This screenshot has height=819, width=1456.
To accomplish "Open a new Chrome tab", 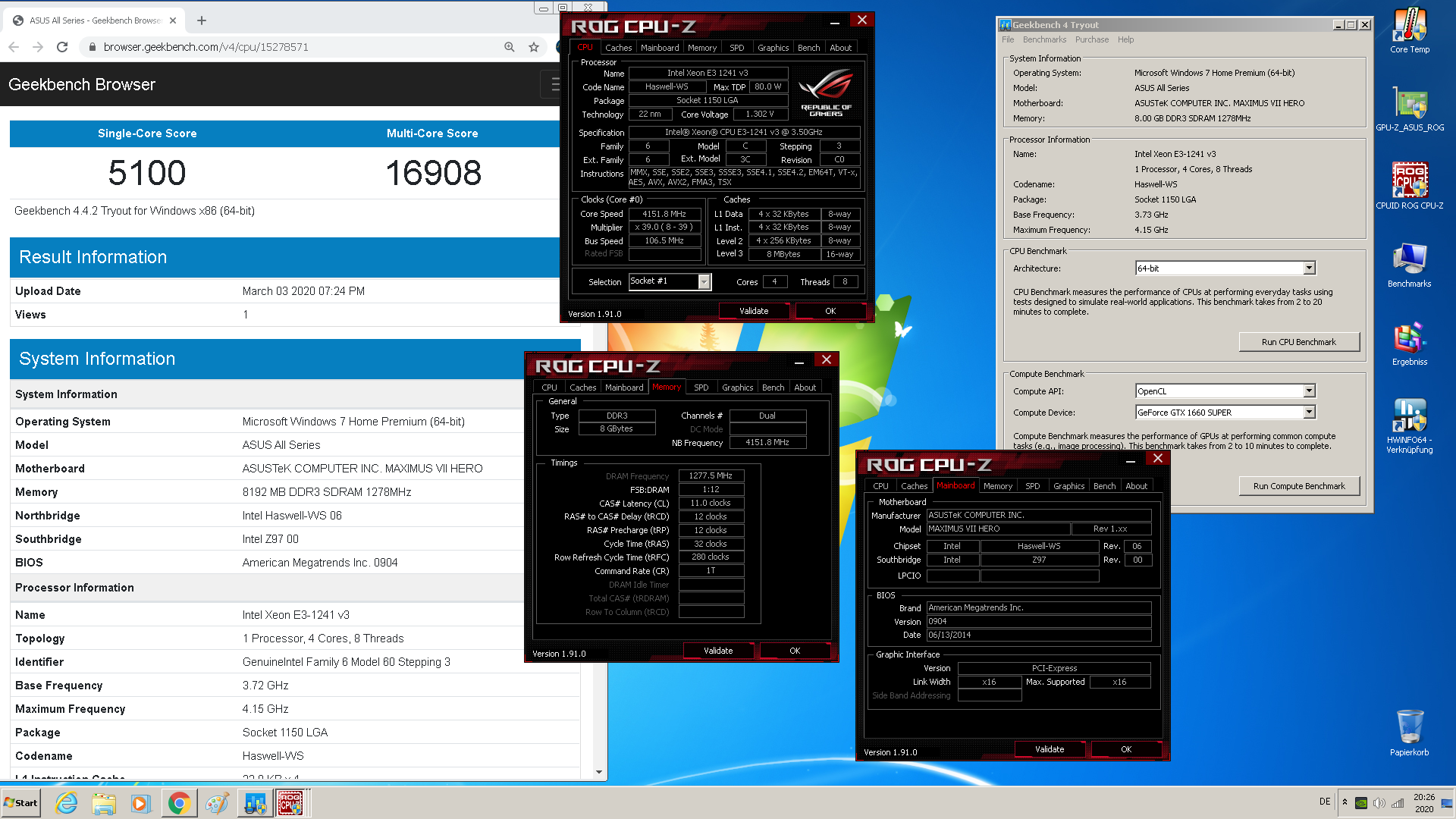I will coord(202,20).
